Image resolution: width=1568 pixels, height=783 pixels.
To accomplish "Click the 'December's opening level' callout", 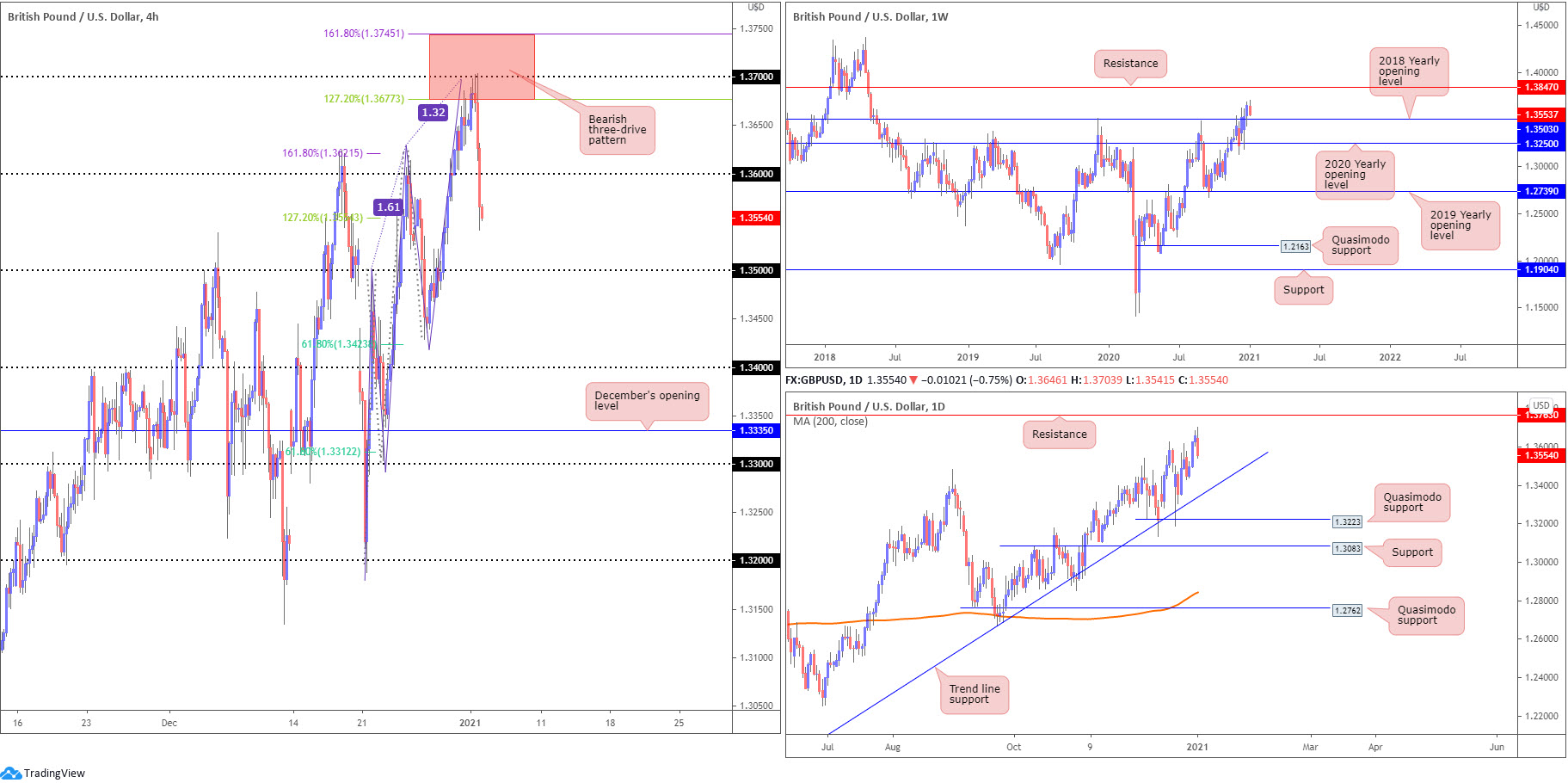I will [x=647, y=401].
